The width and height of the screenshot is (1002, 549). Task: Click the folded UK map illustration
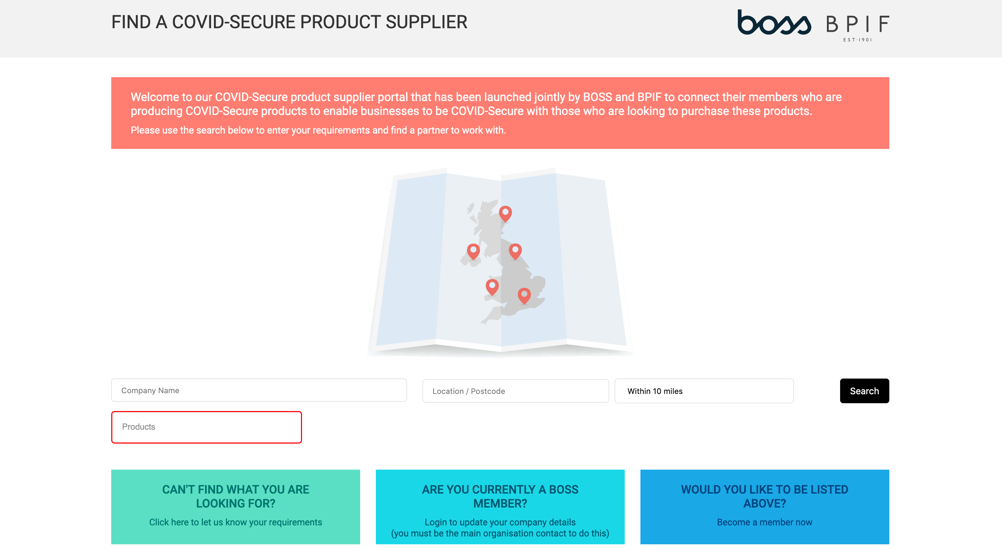(500, 261)
